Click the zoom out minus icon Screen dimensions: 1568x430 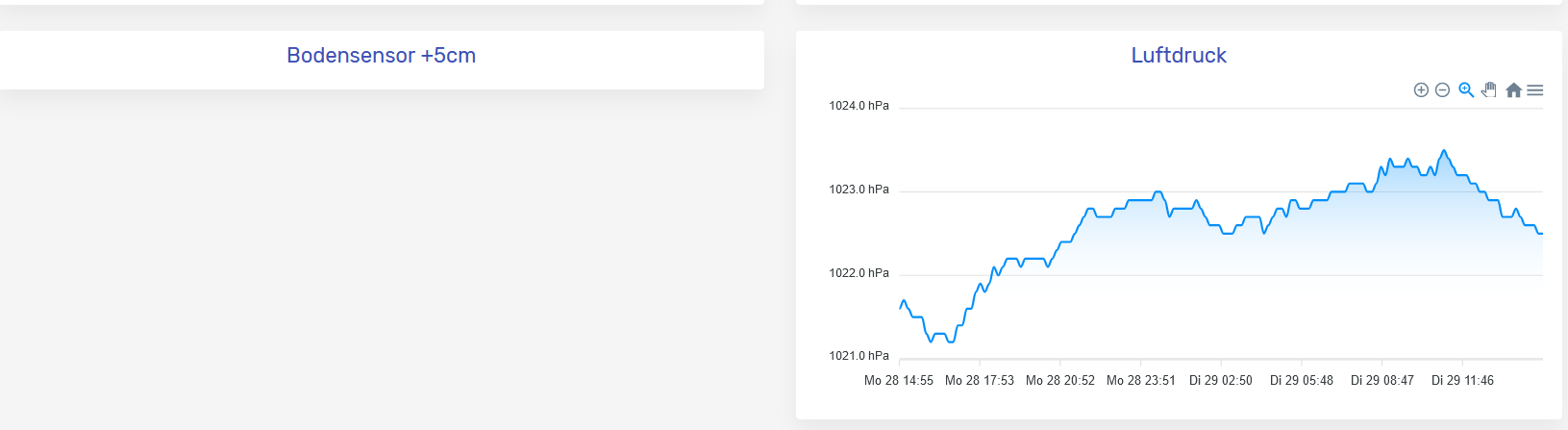click(1442, 90)
